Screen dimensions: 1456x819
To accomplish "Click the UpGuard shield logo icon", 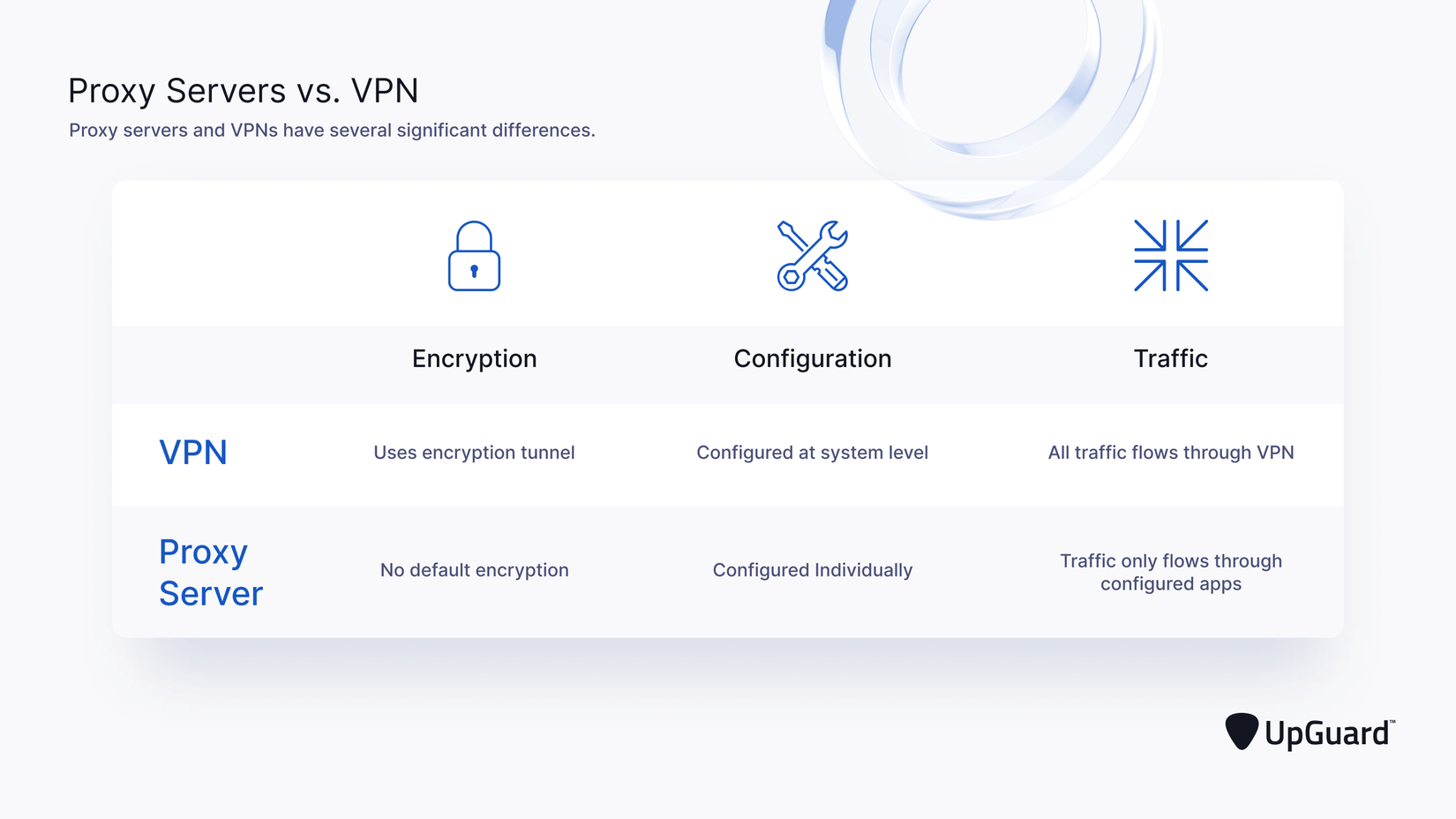I will tap(1241, 732).
